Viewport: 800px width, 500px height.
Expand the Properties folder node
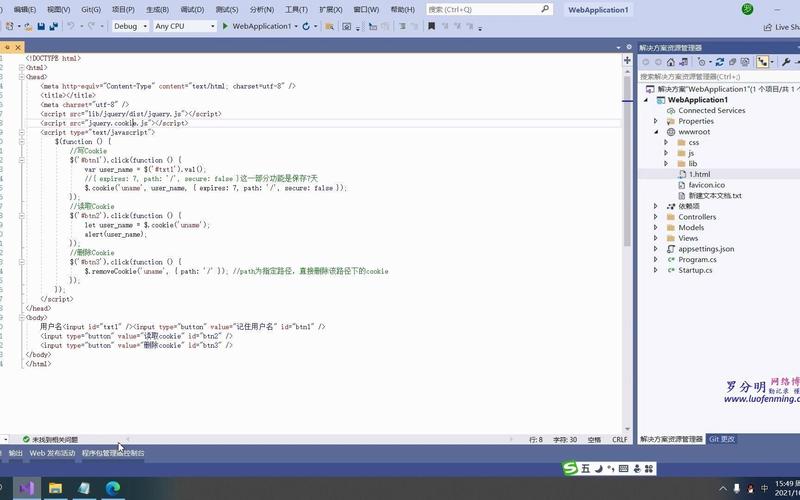click(x=656, y=121)
